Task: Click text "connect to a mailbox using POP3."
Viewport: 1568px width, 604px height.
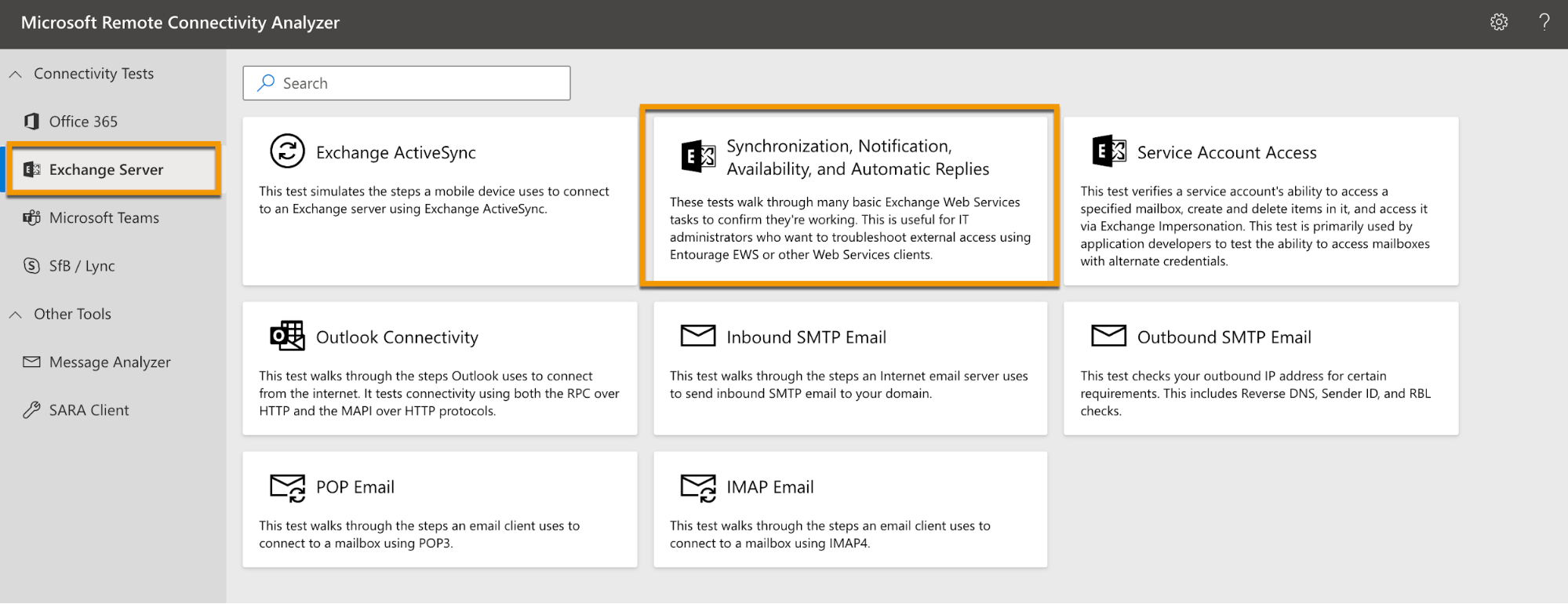Action: coord(356,544)
